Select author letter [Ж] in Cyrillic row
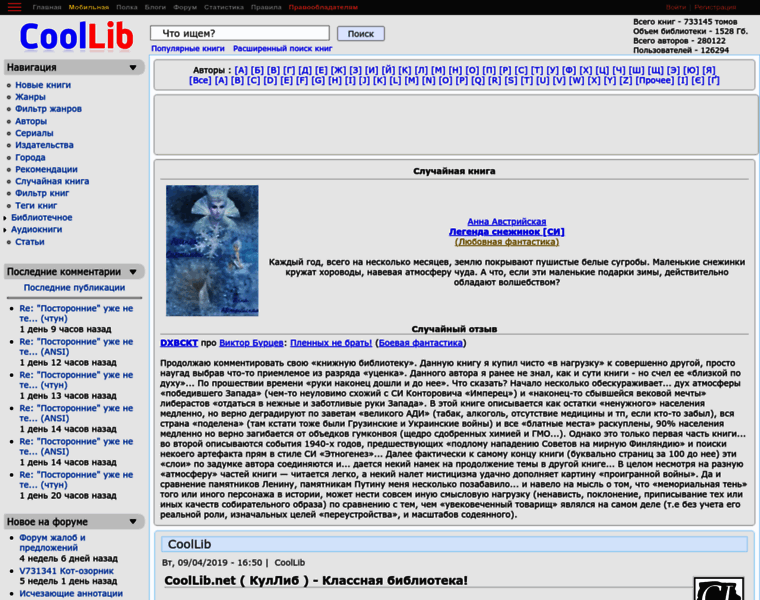This screenshot has width=760, height=600. pos(338,70)
